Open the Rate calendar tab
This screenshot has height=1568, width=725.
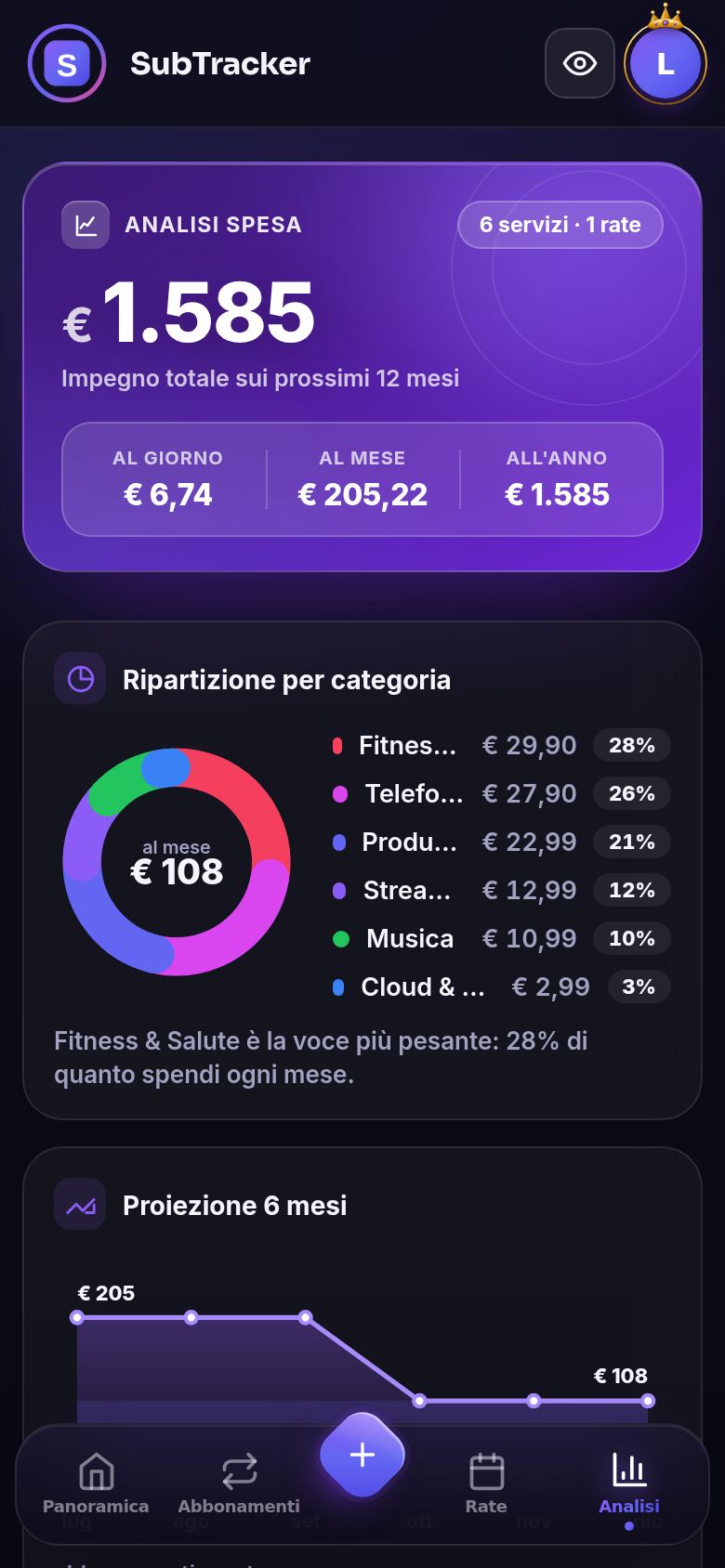[486, 1483]
